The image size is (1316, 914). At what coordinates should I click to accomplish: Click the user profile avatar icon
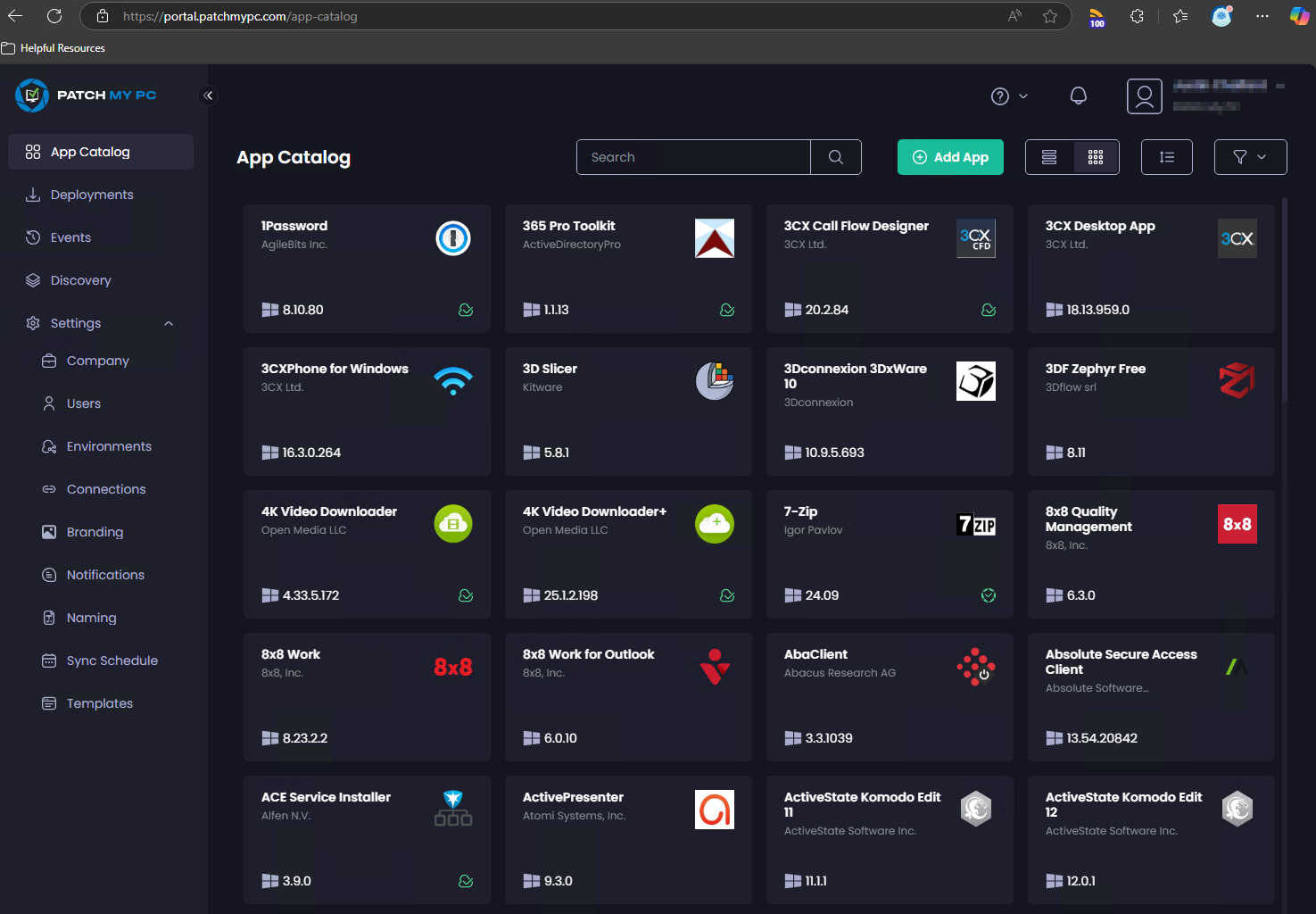click(1144, 96)
